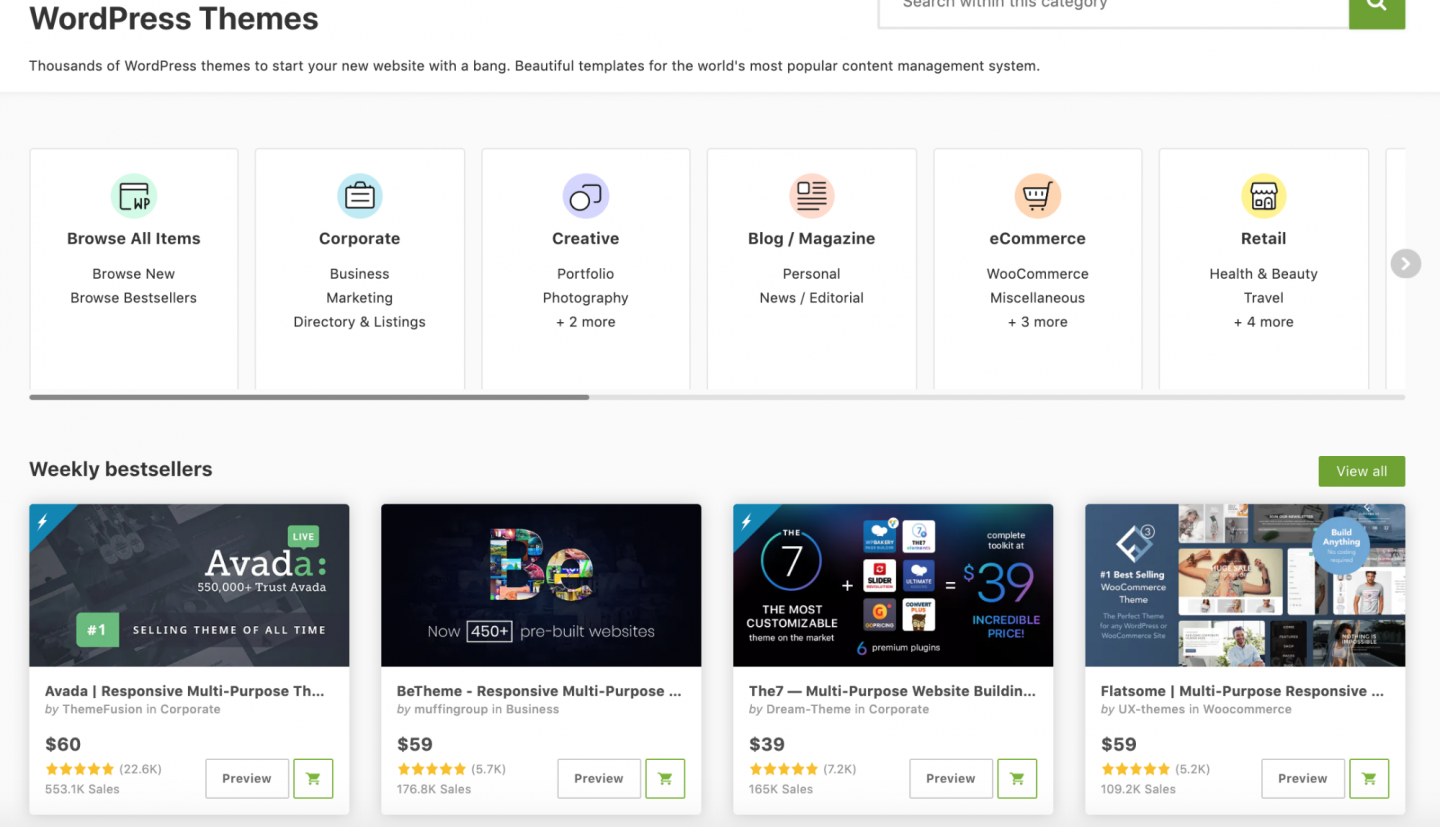Viewport: 1440px width, 827px height.
Task: Click the Corporate briefcase icon
Action: tap(360, 196)
